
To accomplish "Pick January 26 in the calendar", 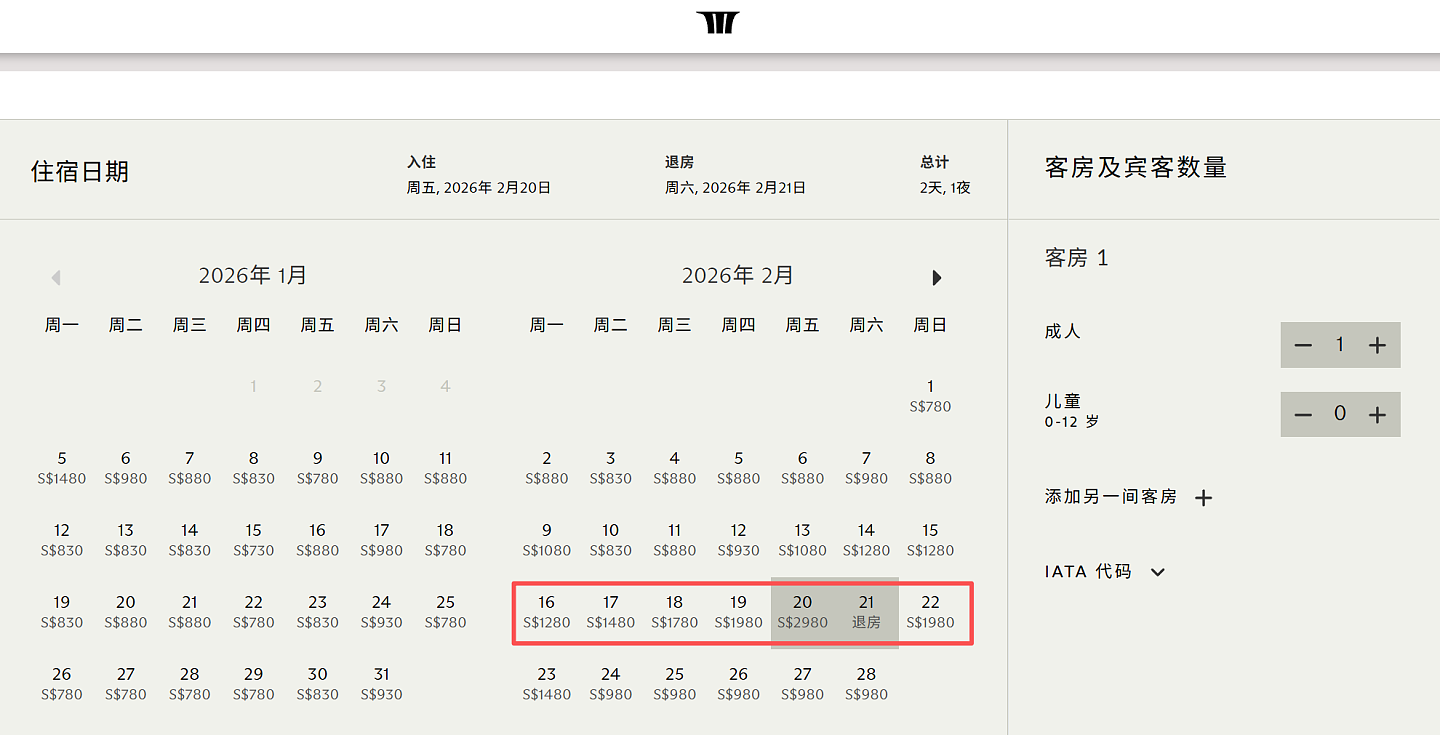I will pos(62,684).
